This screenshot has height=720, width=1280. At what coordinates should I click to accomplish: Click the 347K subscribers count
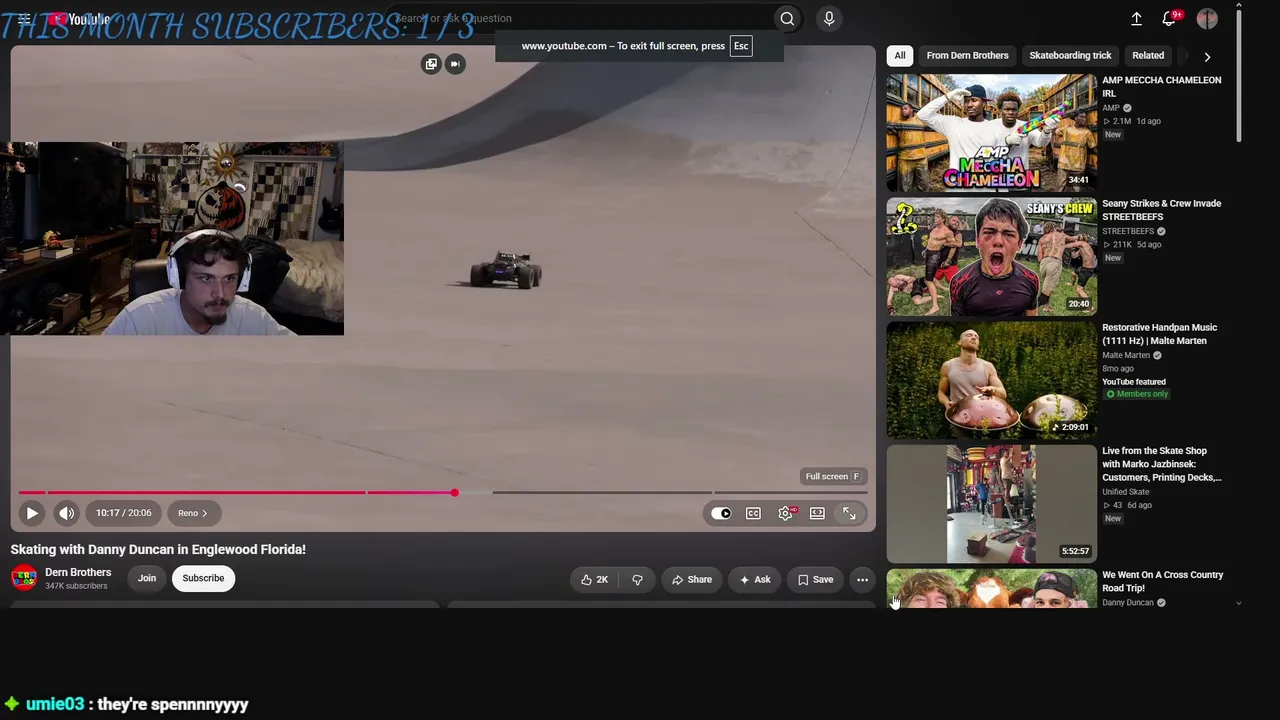tap(76, 586)
